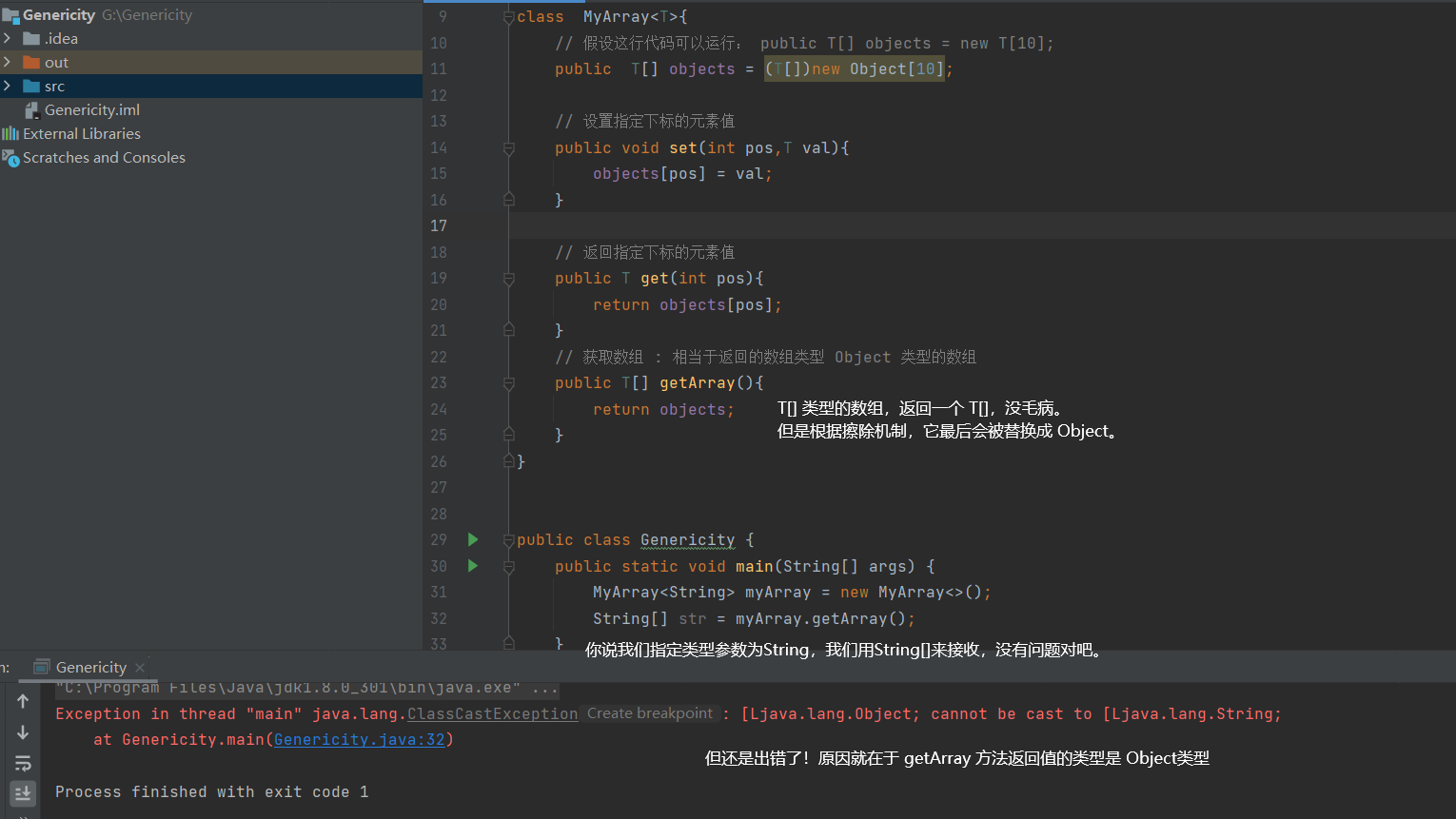This screenshot has height=819, width=1456.
Task: Run main method from line 30 gutter
Action: point(473,566)
